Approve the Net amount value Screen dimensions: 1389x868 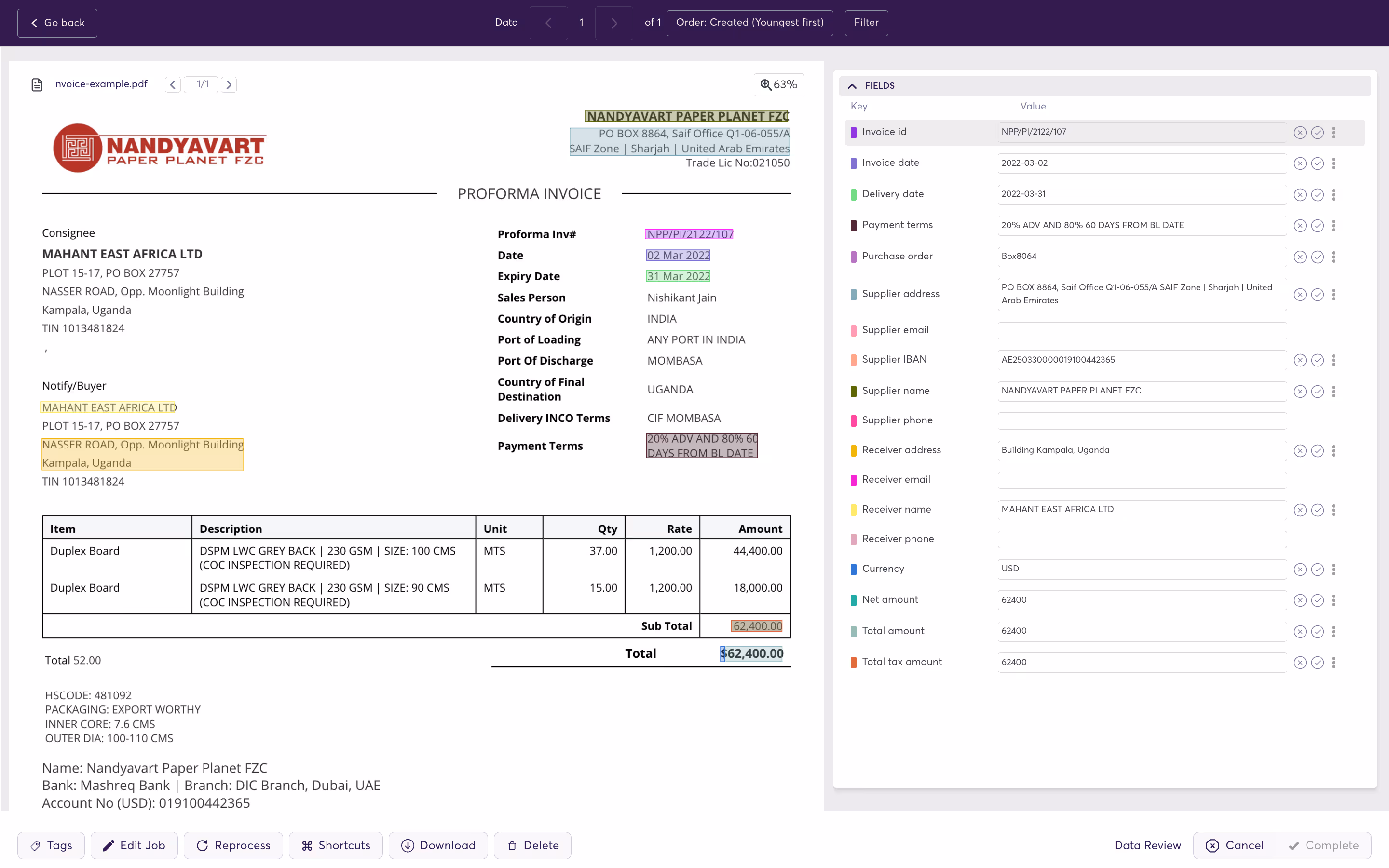point(1318,600)
